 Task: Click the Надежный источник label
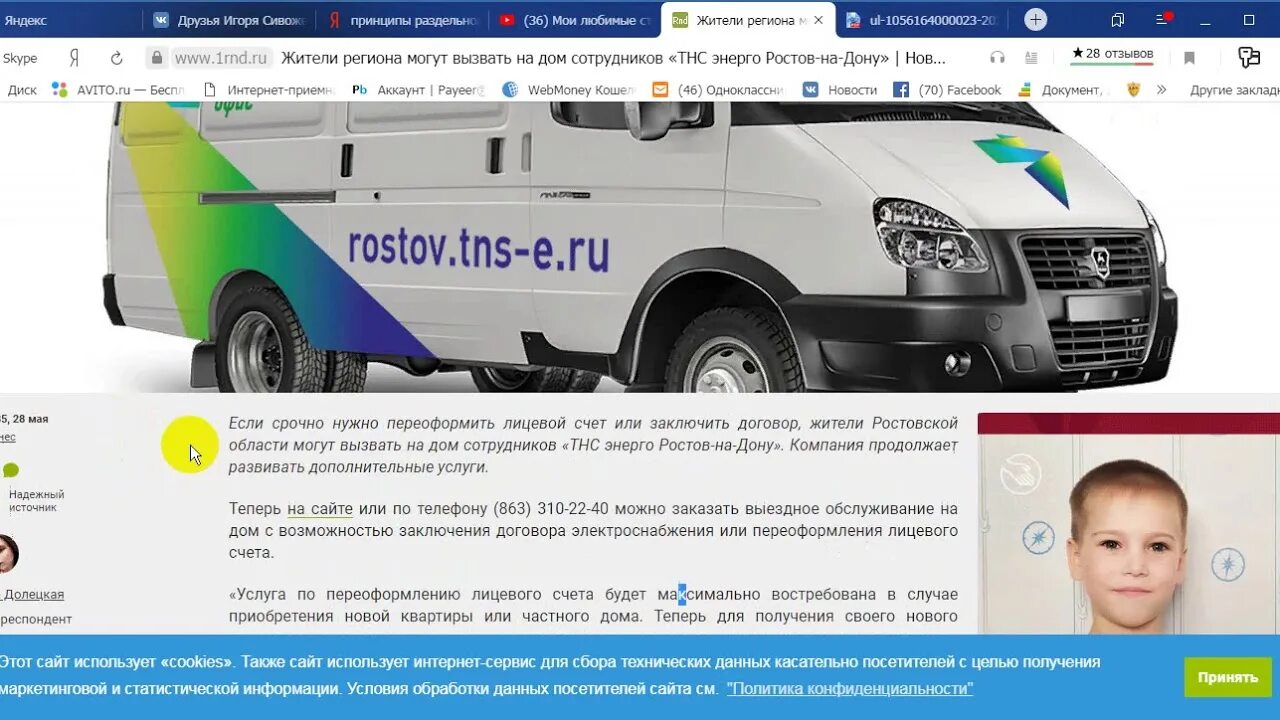[x=37, y=501]
